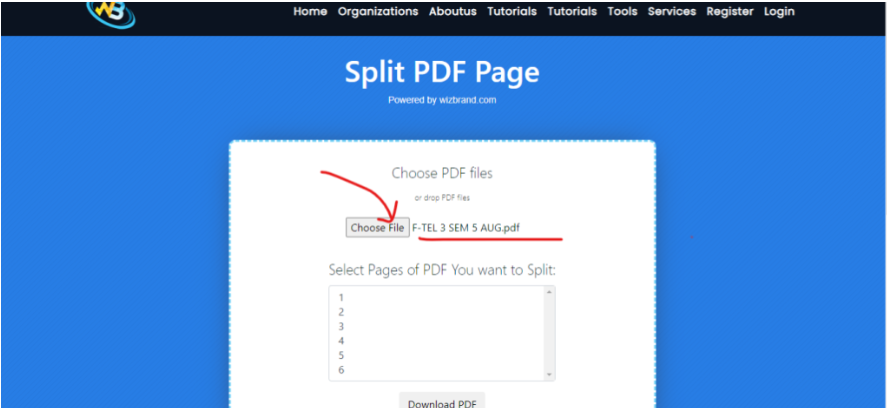The width and height of the screenshot is (887, 408).
Task: Click the Register link
Action: pyautogui.click(x=730, y=11)
